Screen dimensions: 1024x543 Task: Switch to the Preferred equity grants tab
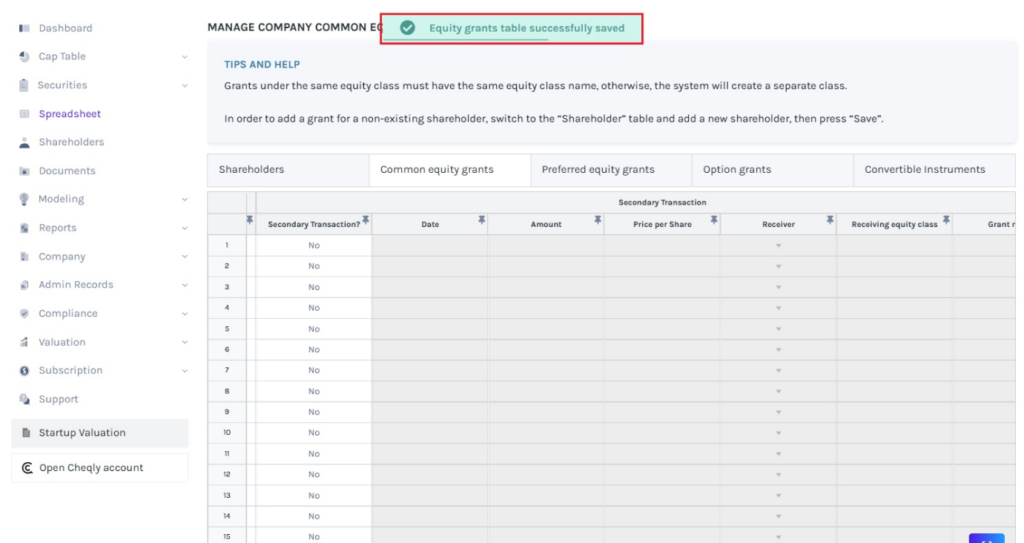click(x=598, y=170)
